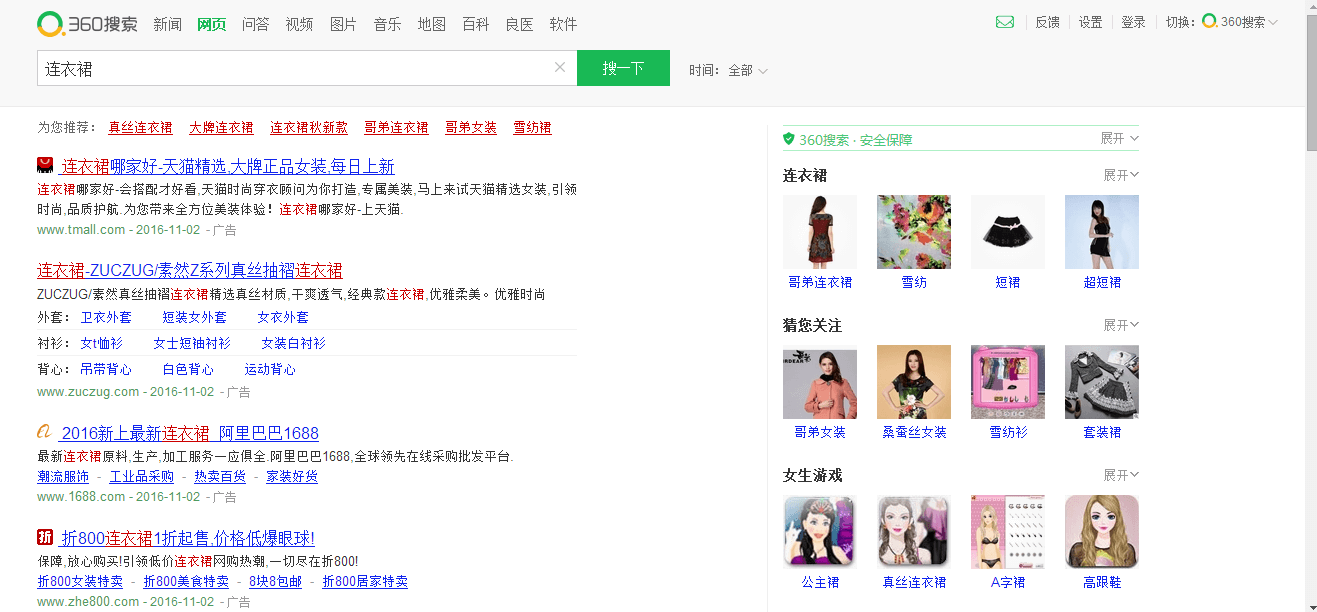Viewport: 1317px width, 612px height.
Task: Open the 时间: 全部 filter dropdown
Action: [729, 70]
